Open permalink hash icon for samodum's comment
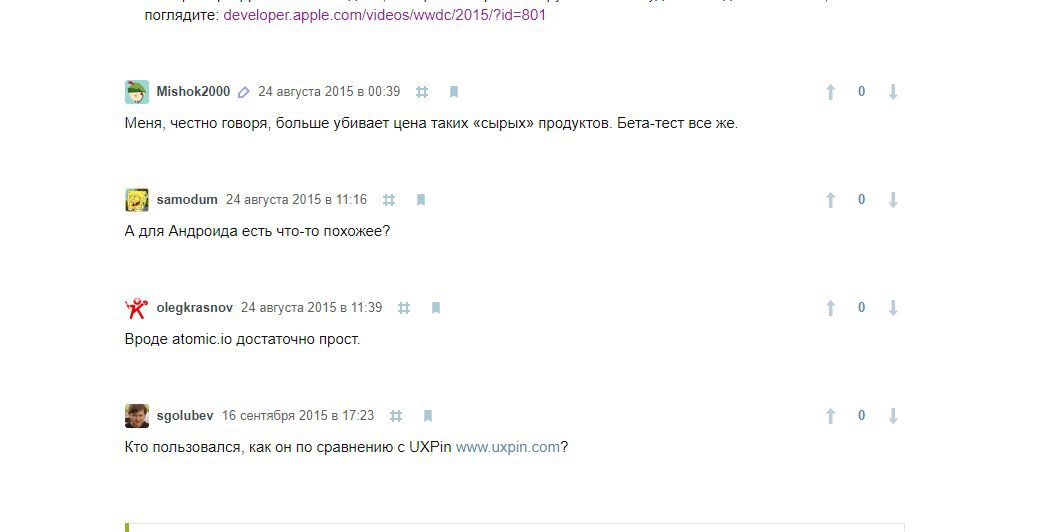 pyautogui.click(x=389, y=200)
